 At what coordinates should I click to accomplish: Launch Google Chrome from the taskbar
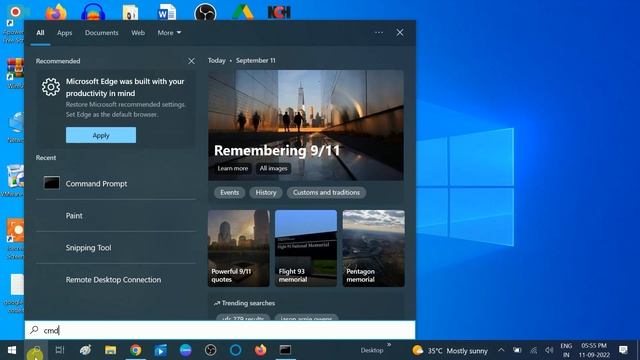136,350
